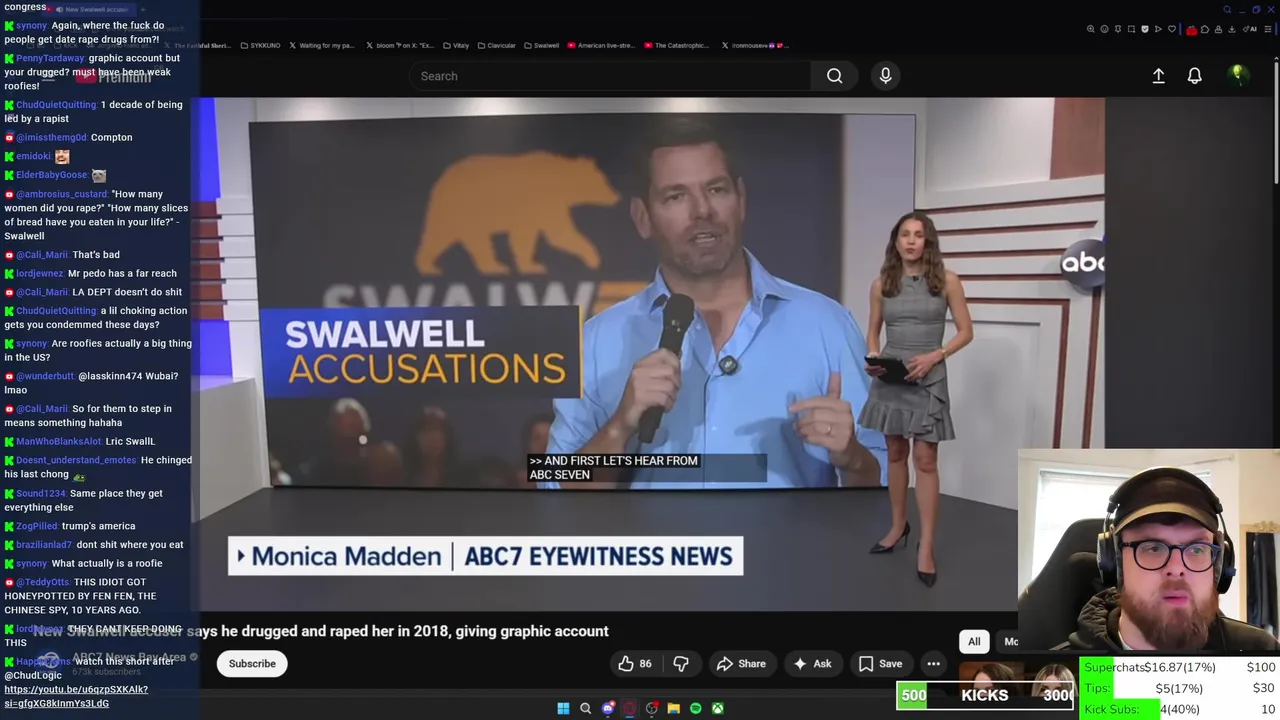The image size is (1280, 720).
Task: Open the youtu.be link in chat
Action: [x=76, y=696]
